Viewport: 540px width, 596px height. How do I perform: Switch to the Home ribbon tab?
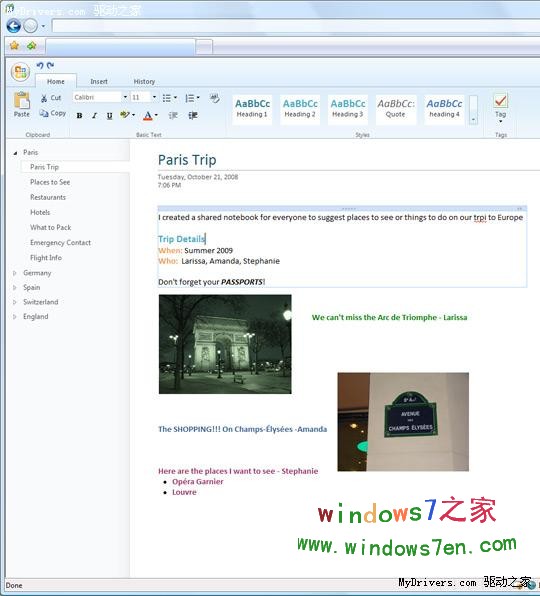[56, 81]
